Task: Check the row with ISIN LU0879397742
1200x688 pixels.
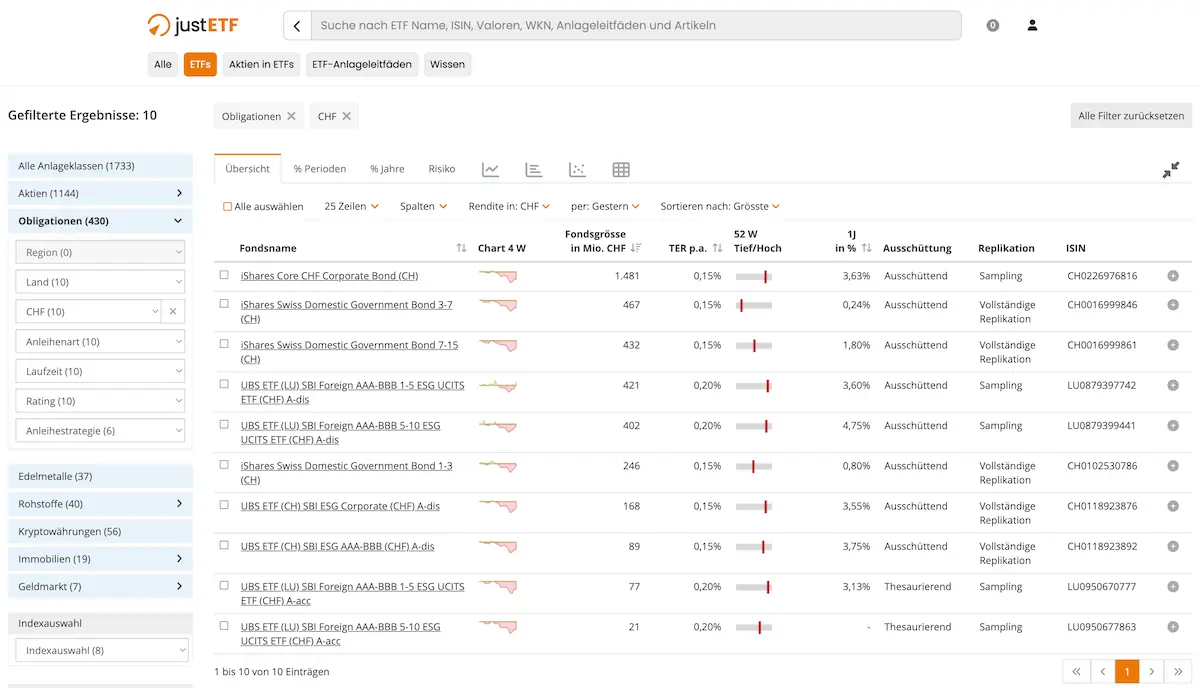Action: pos(224,384)
